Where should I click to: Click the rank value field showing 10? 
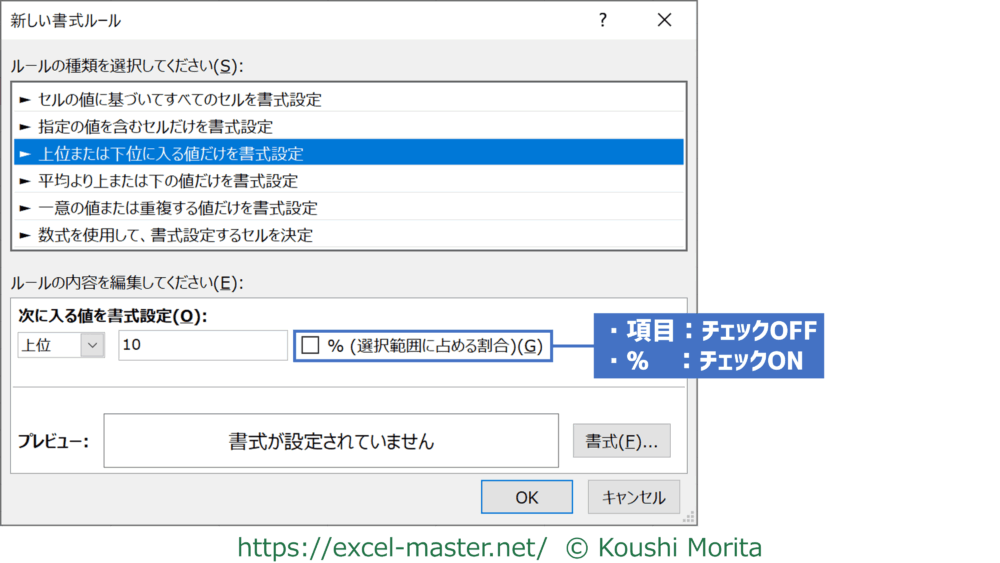pyautogui.click(x=202, y=345)
